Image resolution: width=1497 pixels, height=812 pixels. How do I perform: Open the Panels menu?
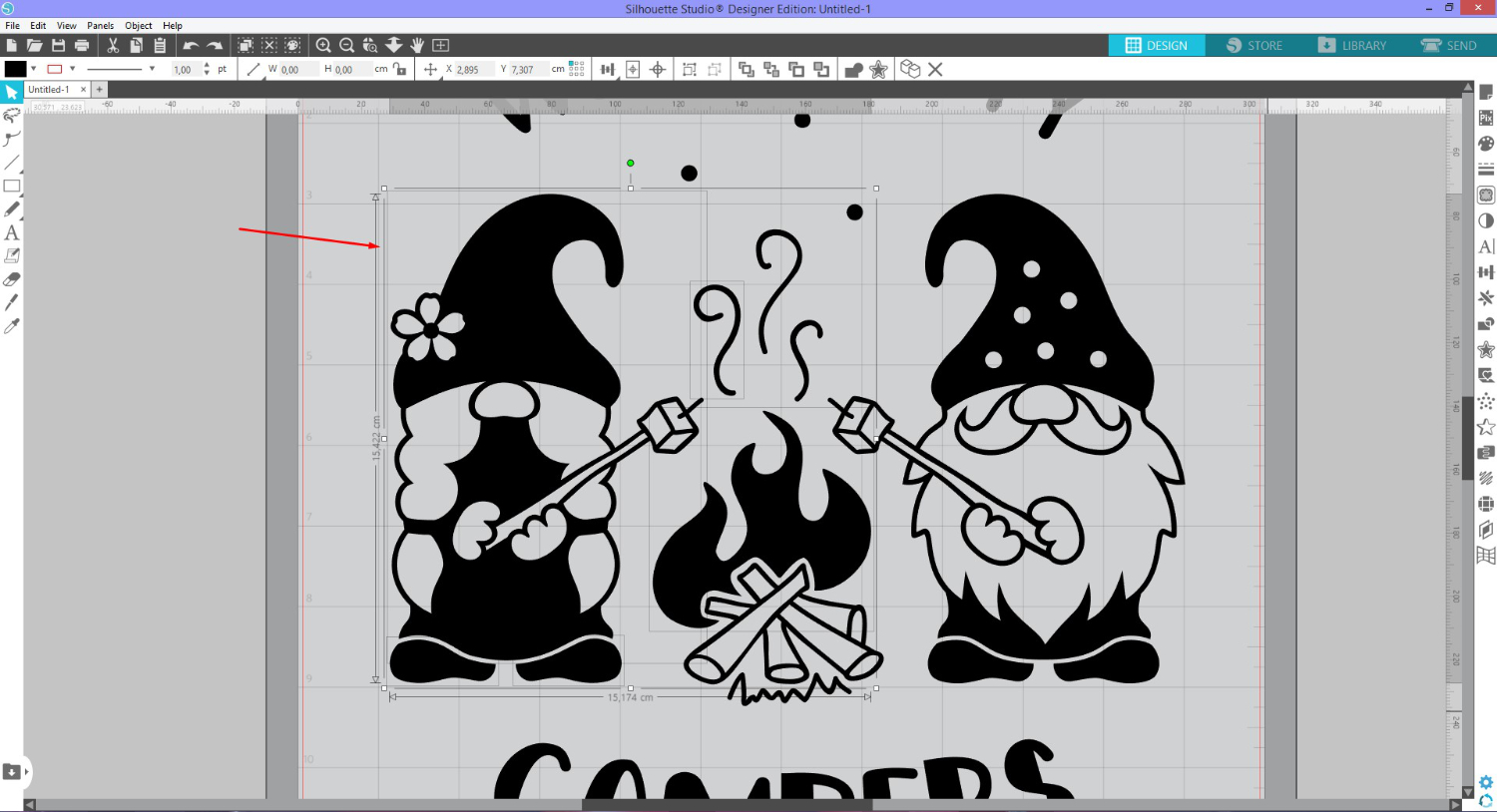(100, 26)
